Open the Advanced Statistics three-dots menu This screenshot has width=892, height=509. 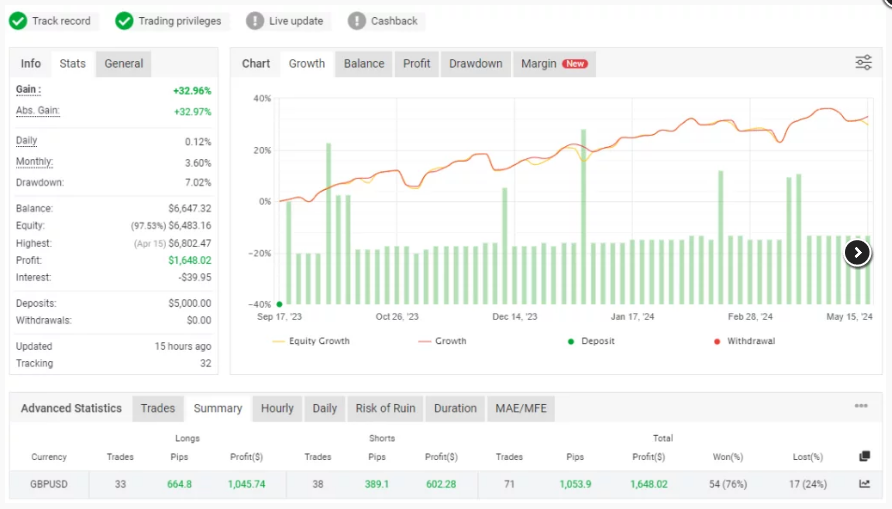(861, 405)
